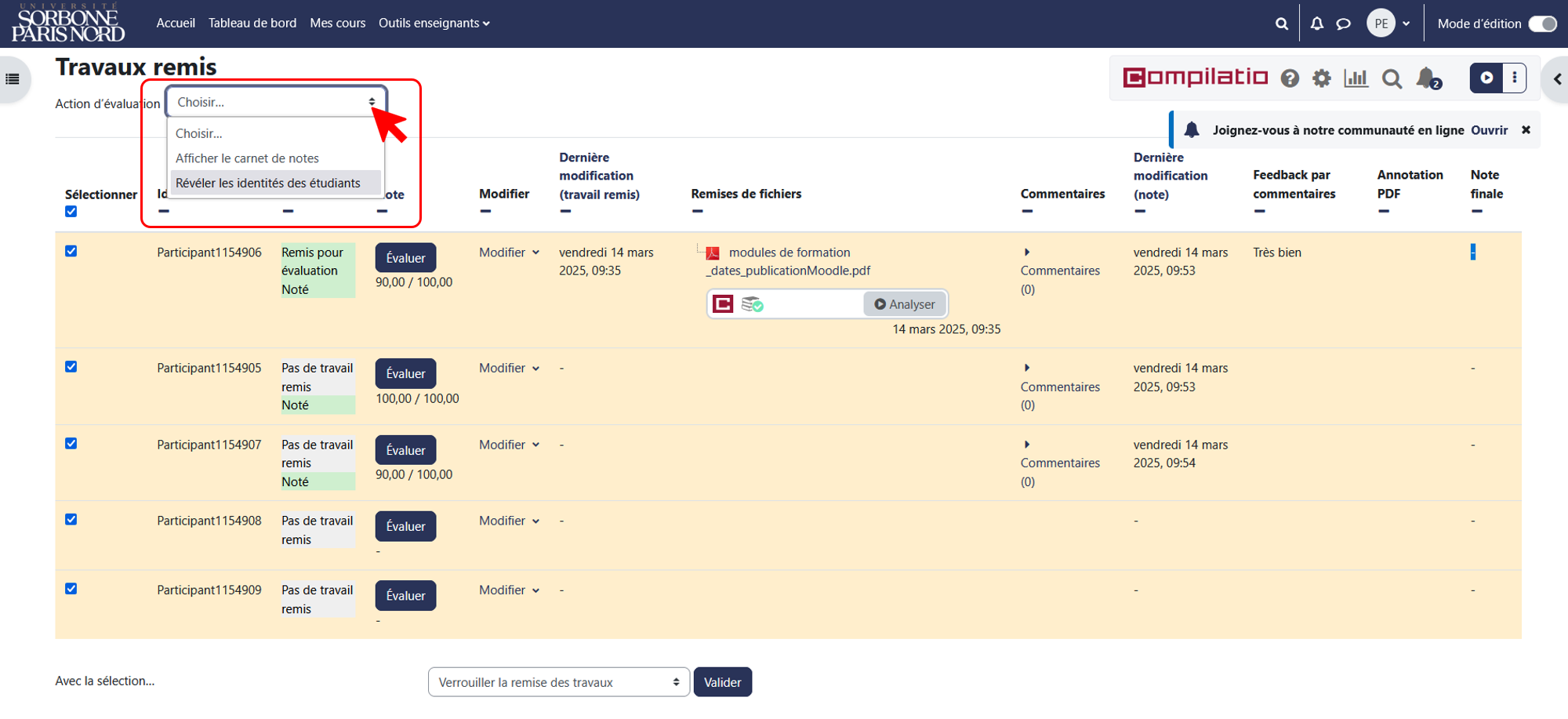
Task: Click the Compilatio start analysis play button
Action: click(x=1486, y=78)
